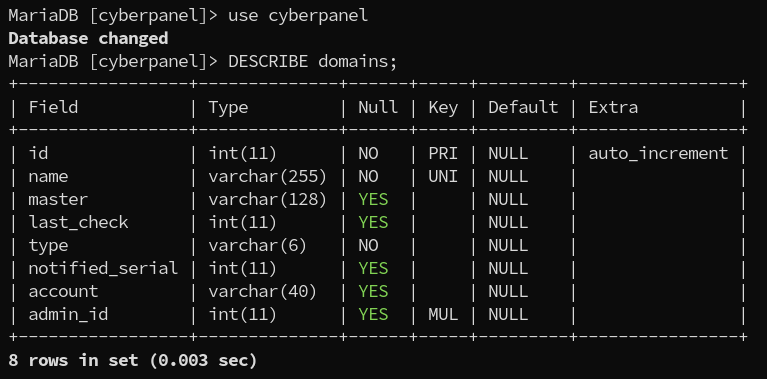Click the 'Field' column header
This screenshot has width=767, height=379.
(x=53, y=108)
